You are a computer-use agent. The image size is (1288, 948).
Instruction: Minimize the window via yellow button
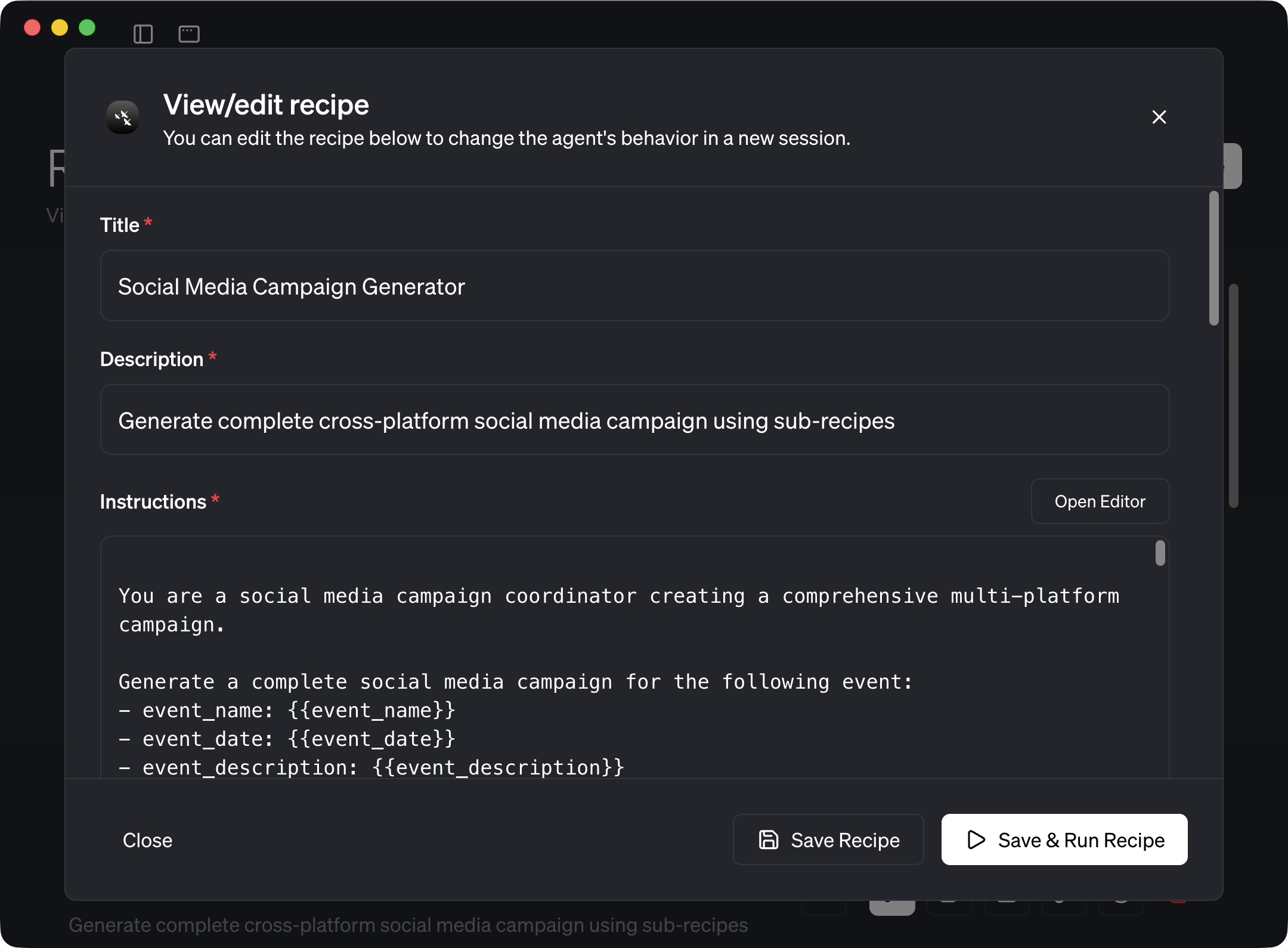[59, 27]
